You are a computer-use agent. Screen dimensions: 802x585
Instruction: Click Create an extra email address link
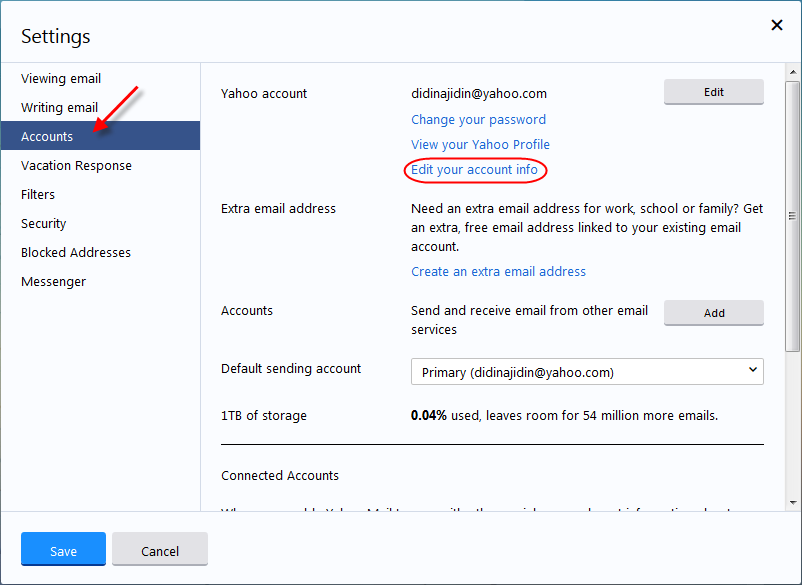[498, 272]
